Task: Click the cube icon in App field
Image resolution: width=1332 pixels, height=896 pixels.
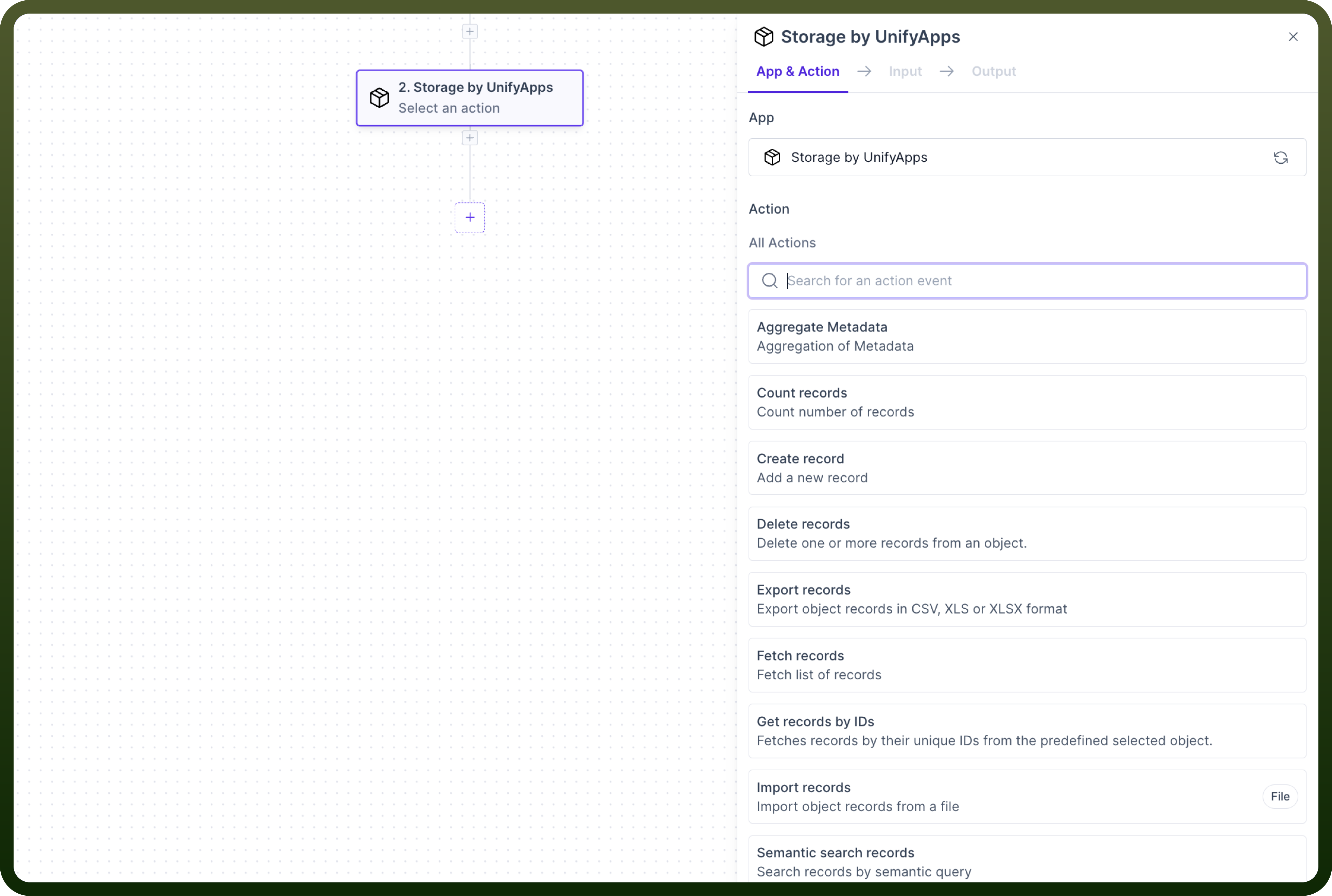Action: [772, 158]
